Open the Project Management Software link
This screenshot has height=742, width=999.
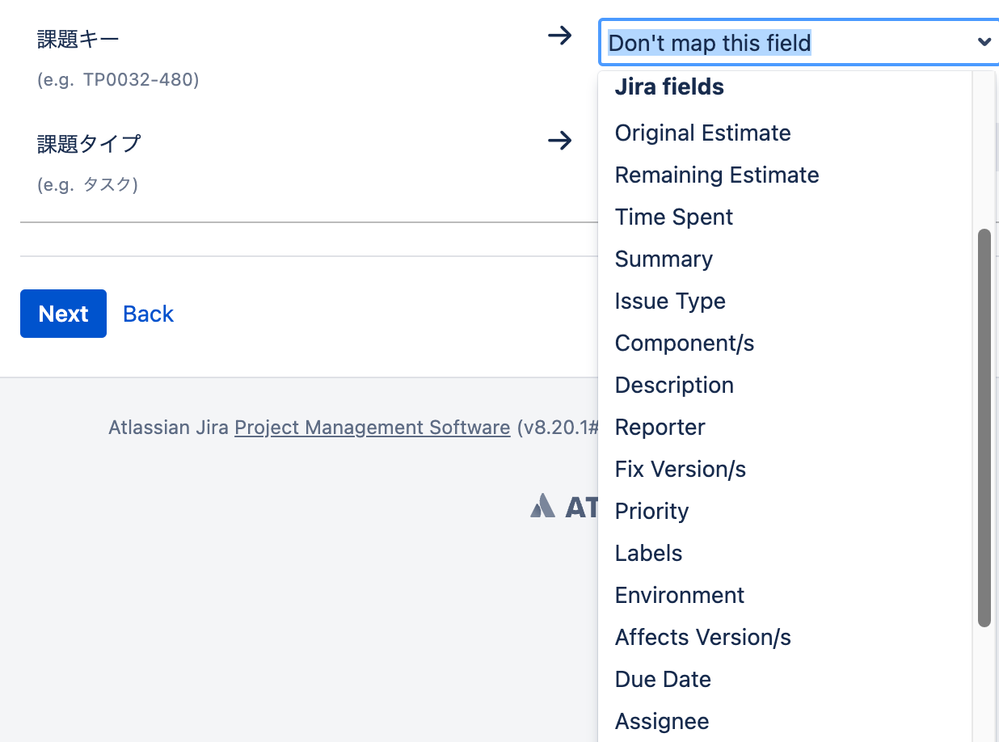pos(372,427)
